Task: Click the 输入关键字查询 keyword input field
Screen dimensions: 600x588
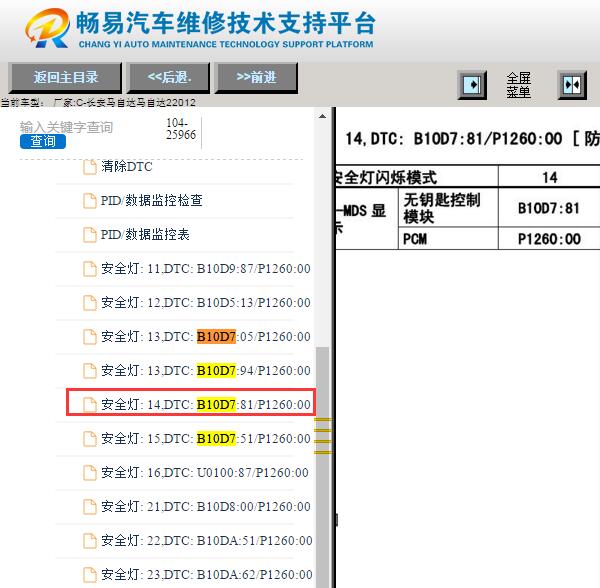Action: (66, 127)
